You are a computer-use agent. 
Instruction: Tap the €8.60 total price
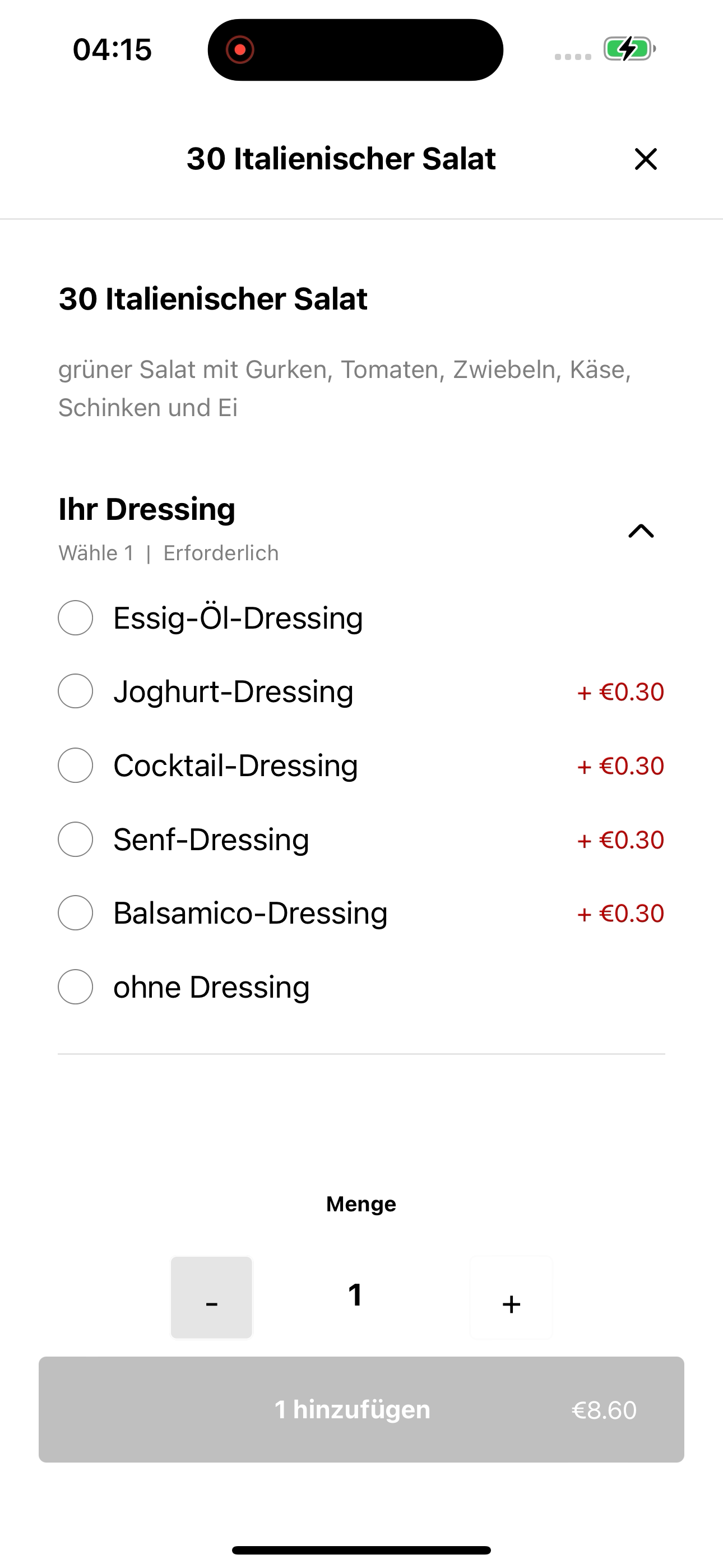604,1410
